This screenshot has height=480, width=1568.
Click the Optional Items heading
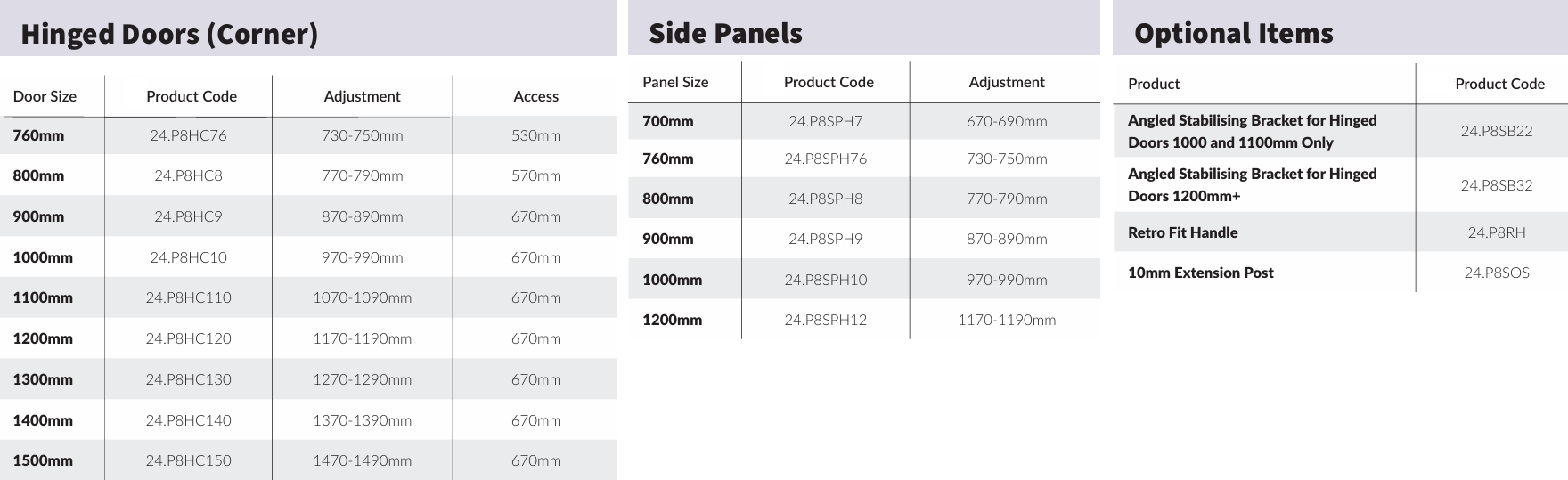coord(1233,34)
